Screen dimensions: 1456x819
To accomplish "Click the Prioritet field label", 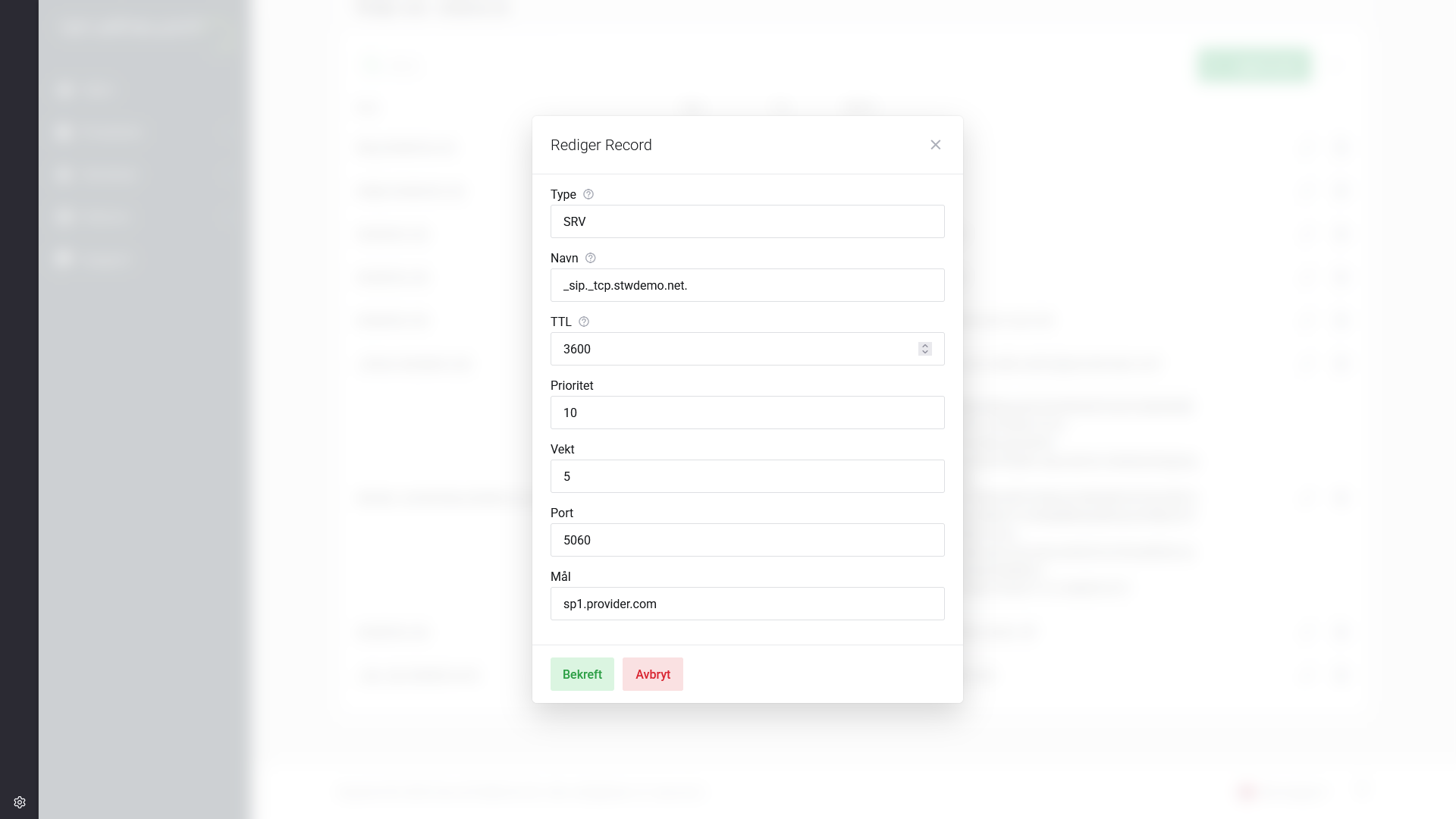I will click(x=572, y=385).
